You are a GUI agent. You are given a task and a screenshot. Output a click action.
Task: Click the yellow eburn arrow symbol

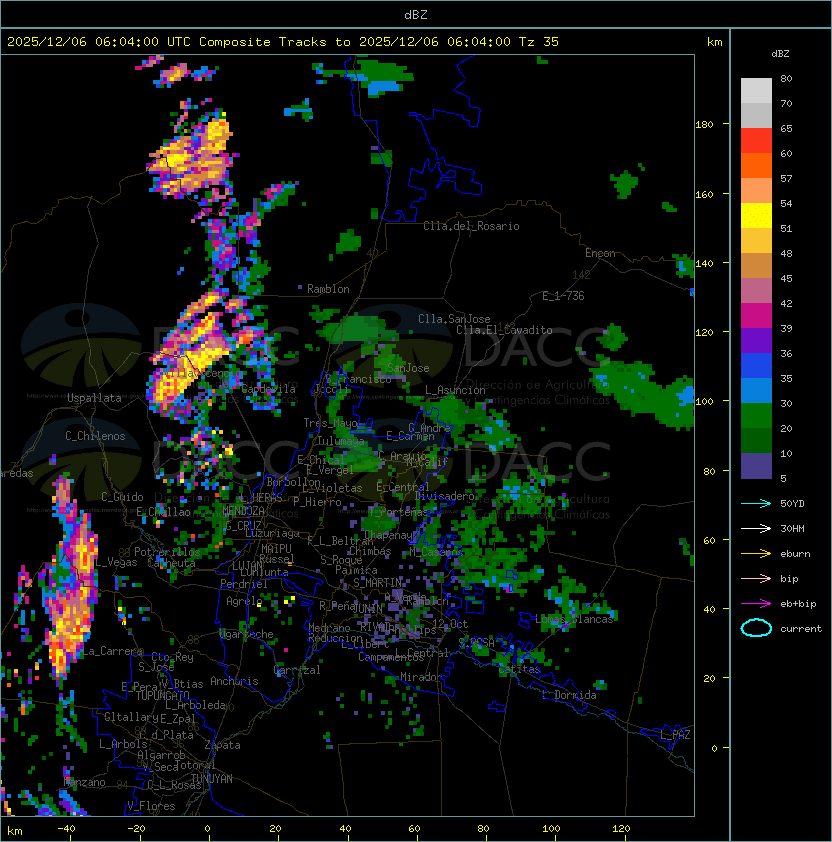756,554
